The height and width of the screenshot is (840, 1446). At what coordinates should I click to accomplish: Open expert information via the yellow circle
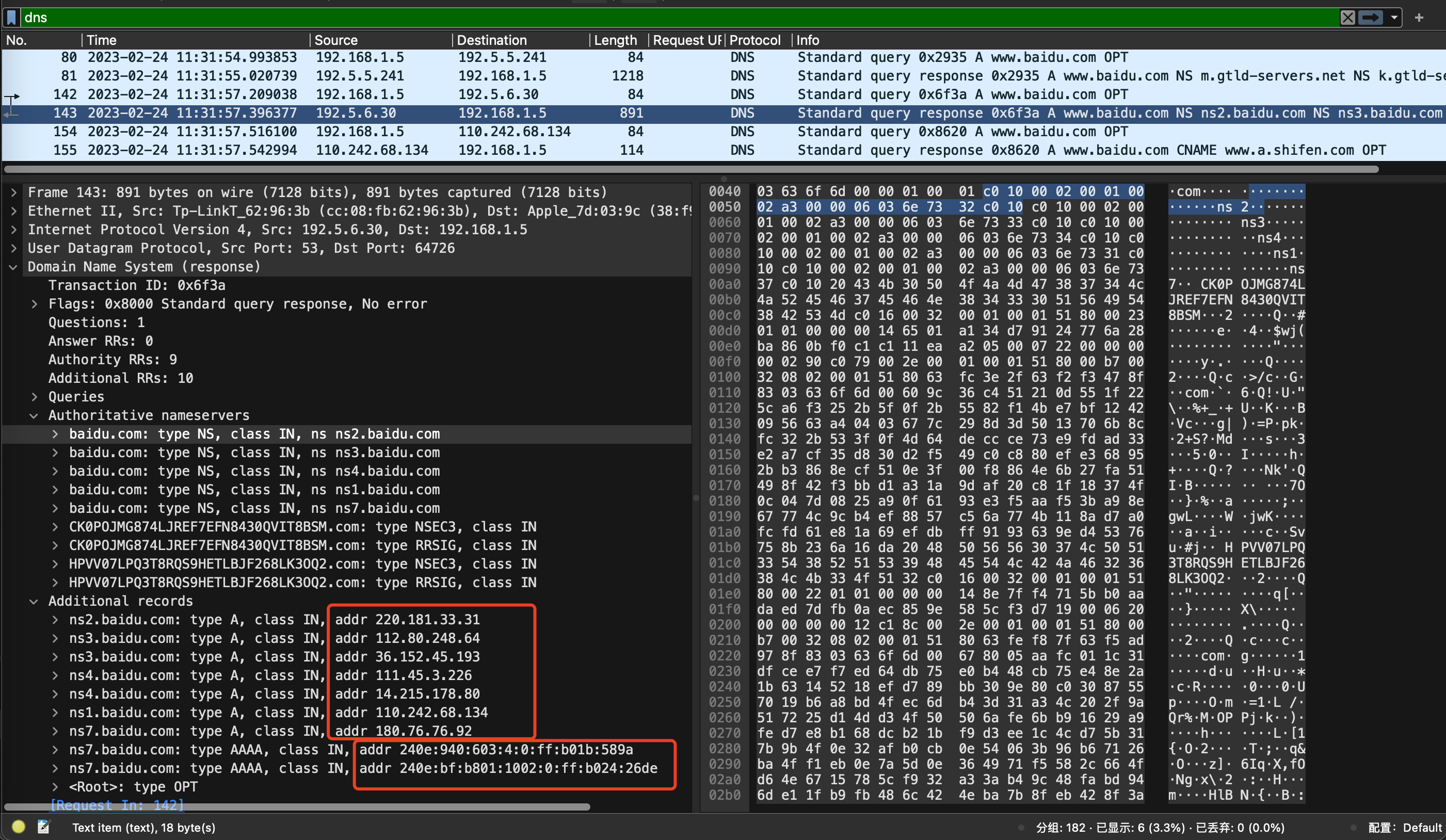point(19,826)
